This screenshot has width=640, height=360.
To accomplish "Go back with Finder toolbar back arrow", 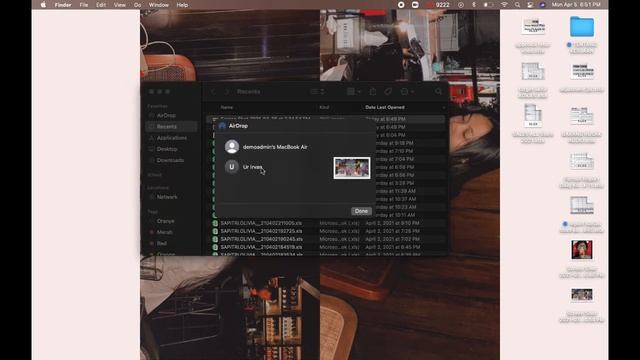I will (213, 92).
